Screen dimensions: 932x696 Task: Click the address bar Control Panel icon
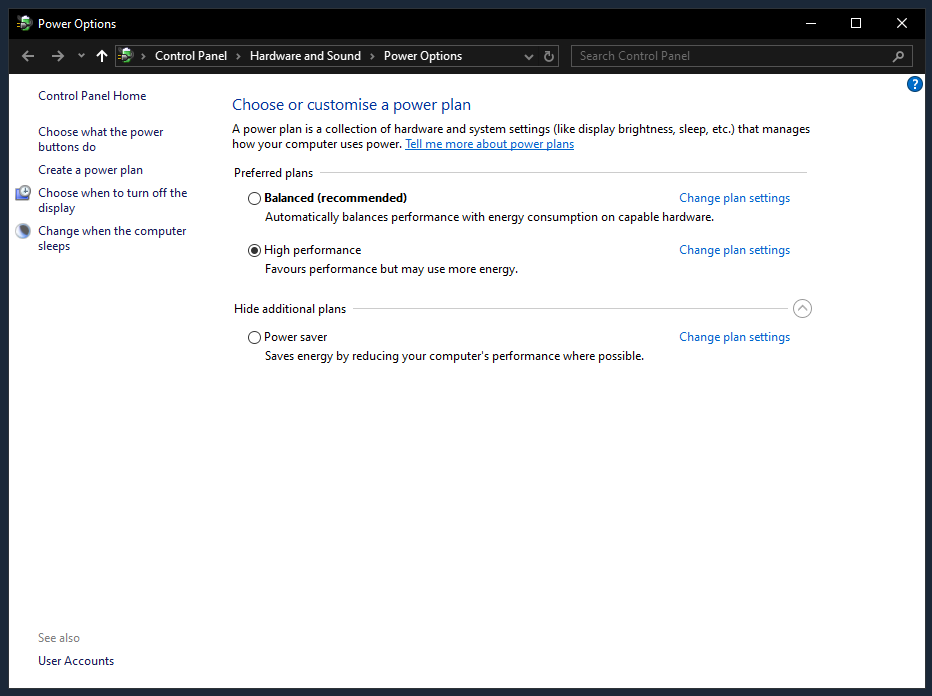click(x=126, y=56)
